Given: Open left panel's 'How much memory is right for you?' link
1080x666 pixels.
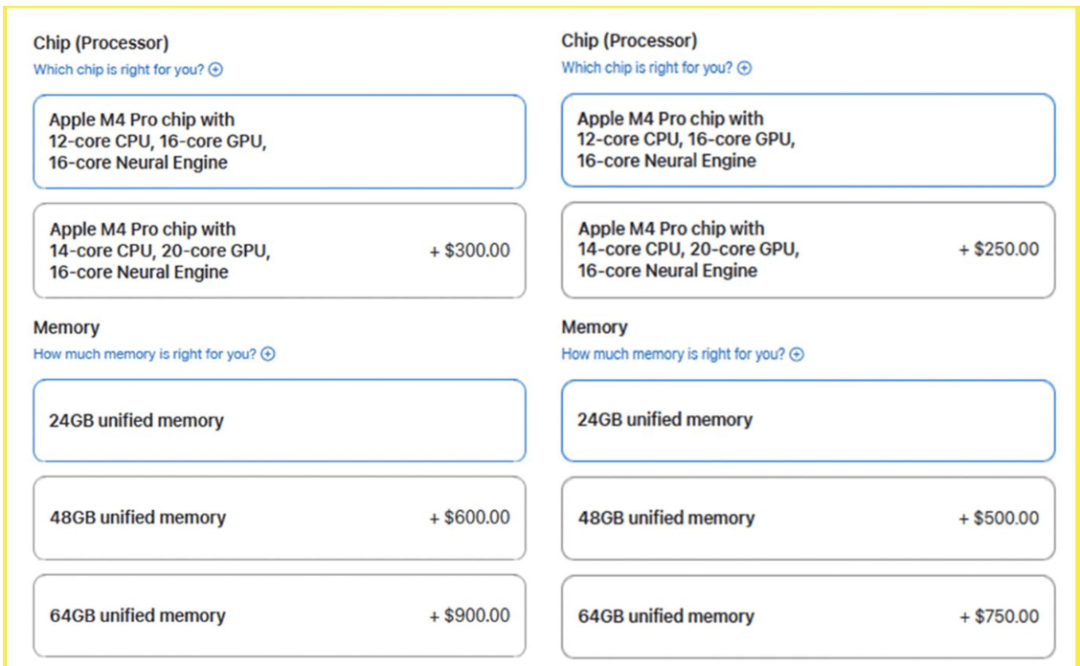Looking at the screenshot, I should [x=145, y=354].
